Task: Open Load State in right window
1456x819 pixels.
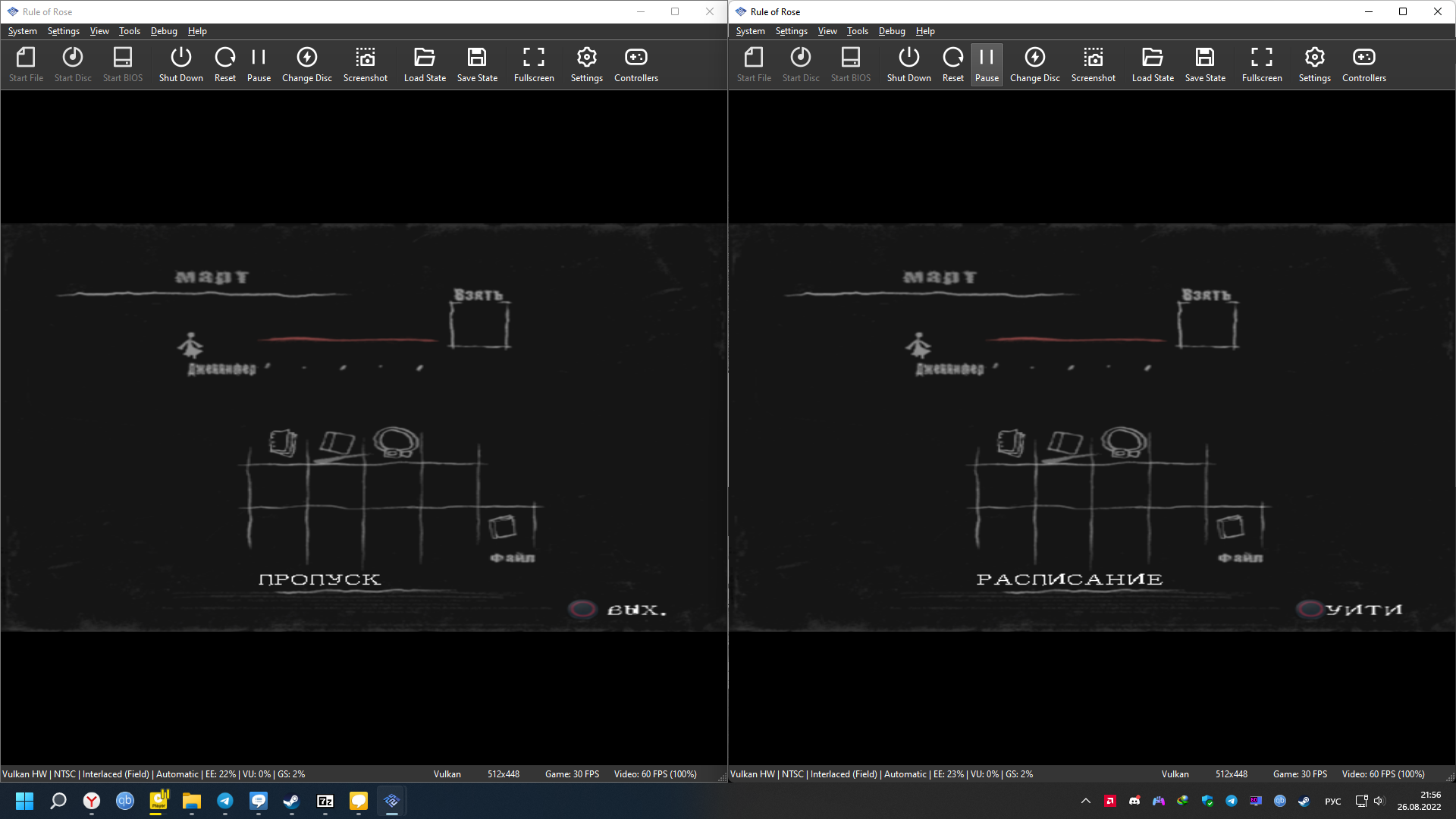Action: tap(1153, 64)
